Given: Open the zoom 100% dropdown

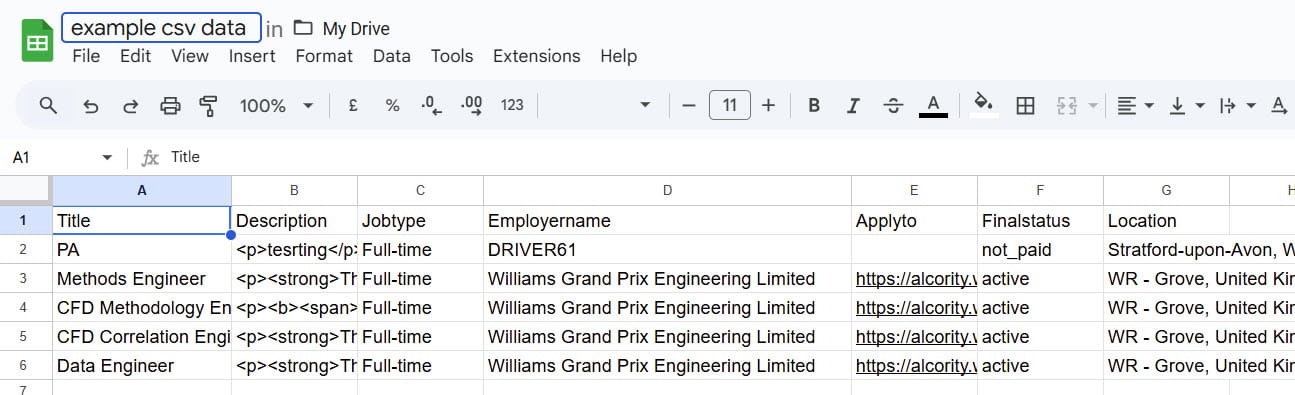Looking at the screenshot, I should (x=277, y=105).
